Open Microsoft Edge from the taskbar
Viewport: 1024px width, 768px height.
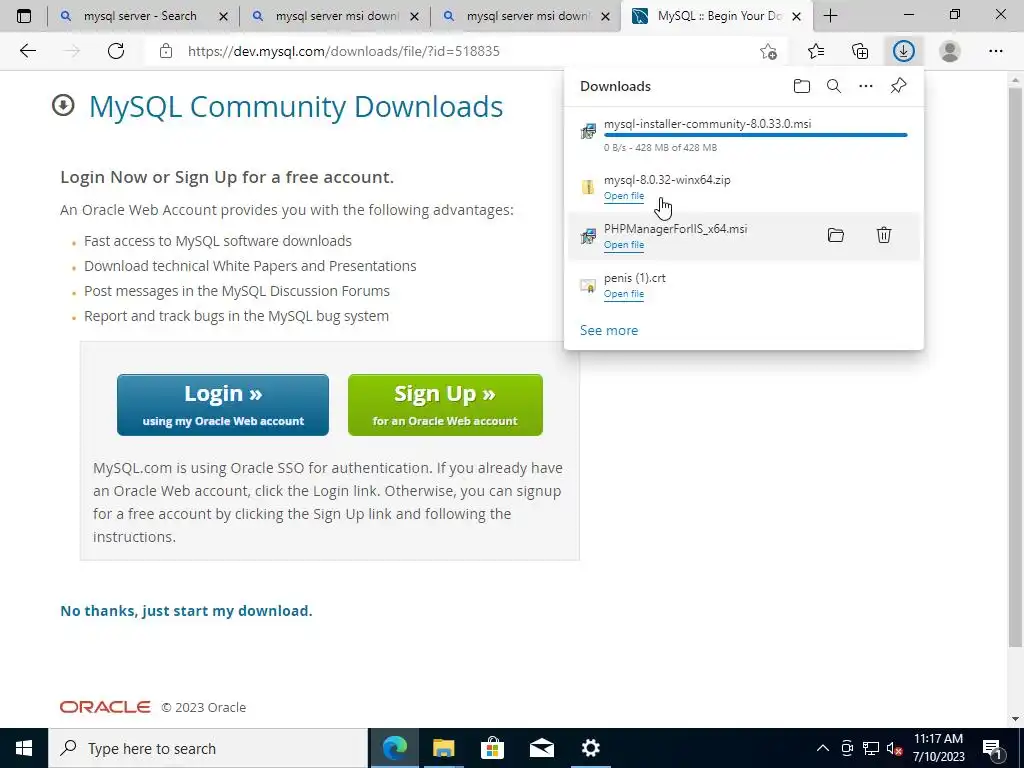[394, 748]
